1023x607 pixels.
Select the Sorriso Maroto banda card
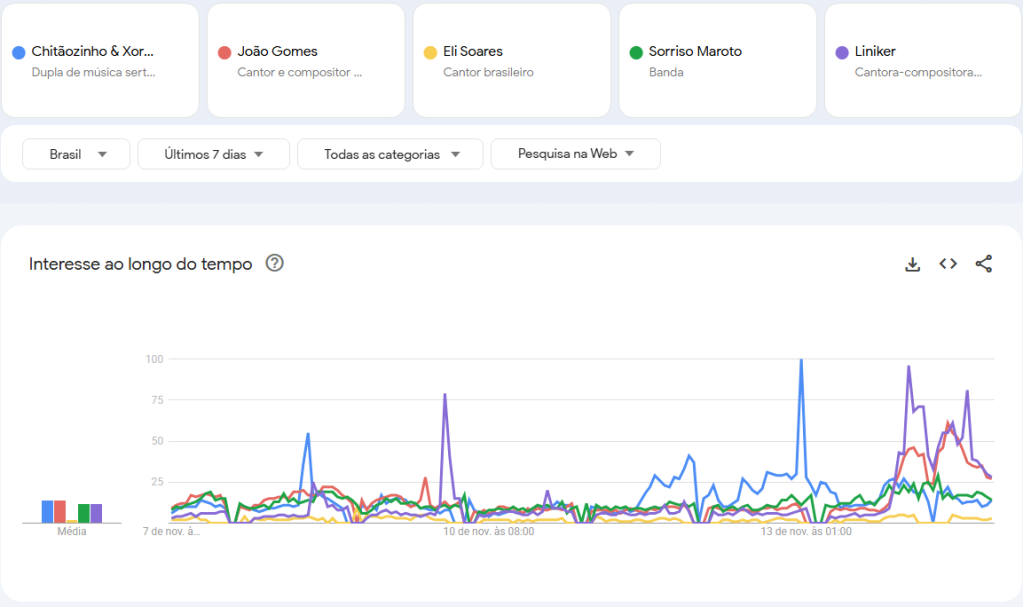point(716,60)
